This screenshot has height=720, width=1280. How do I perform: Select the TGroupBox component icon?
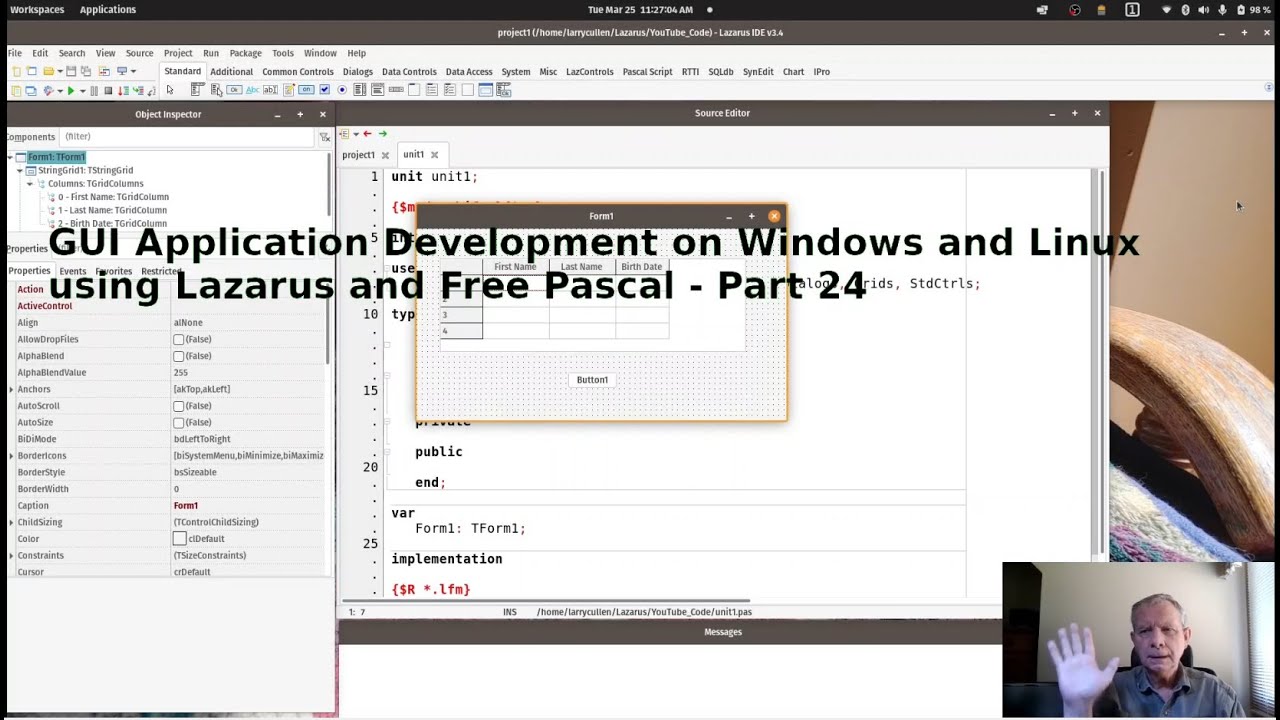(x=414, y=90)
